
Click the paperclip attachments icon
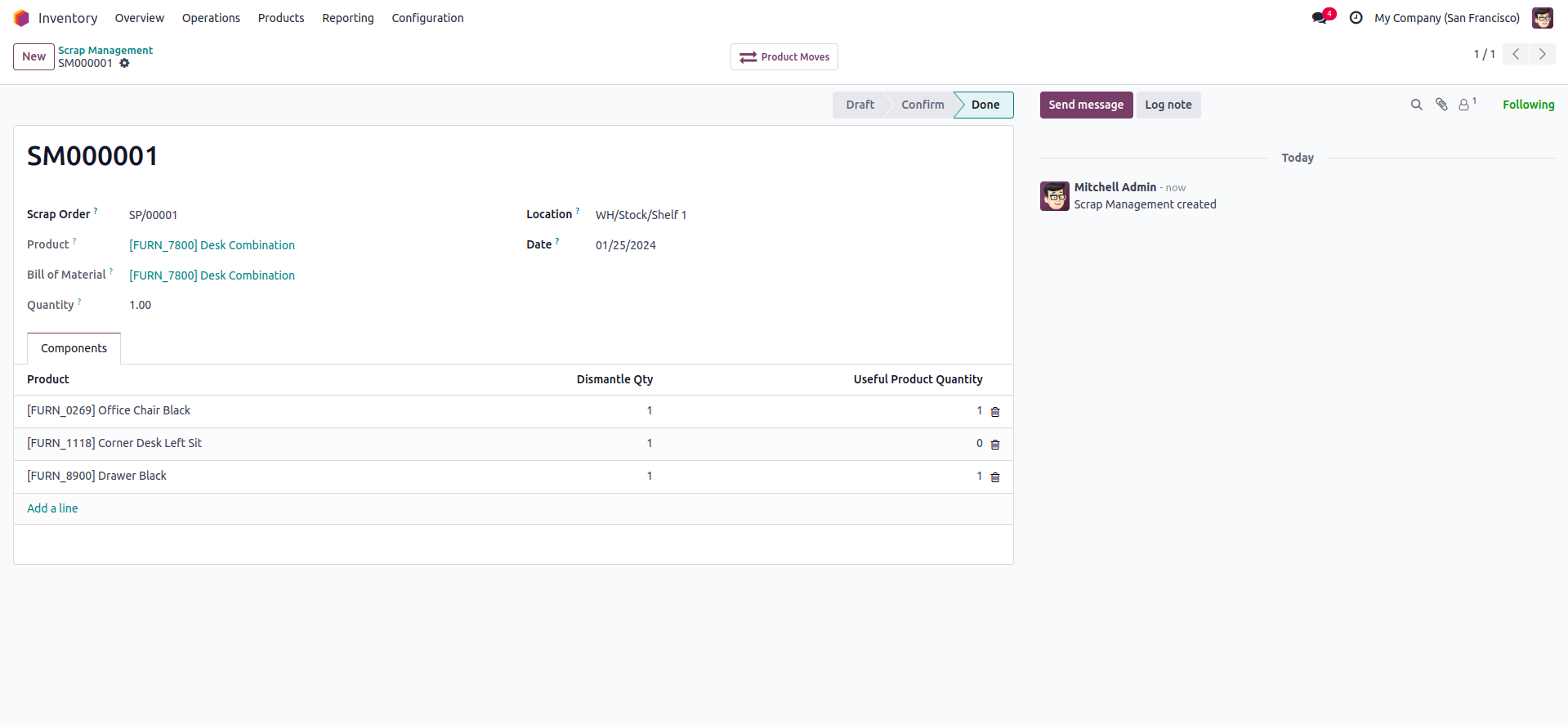click(x=1441, y=105)
